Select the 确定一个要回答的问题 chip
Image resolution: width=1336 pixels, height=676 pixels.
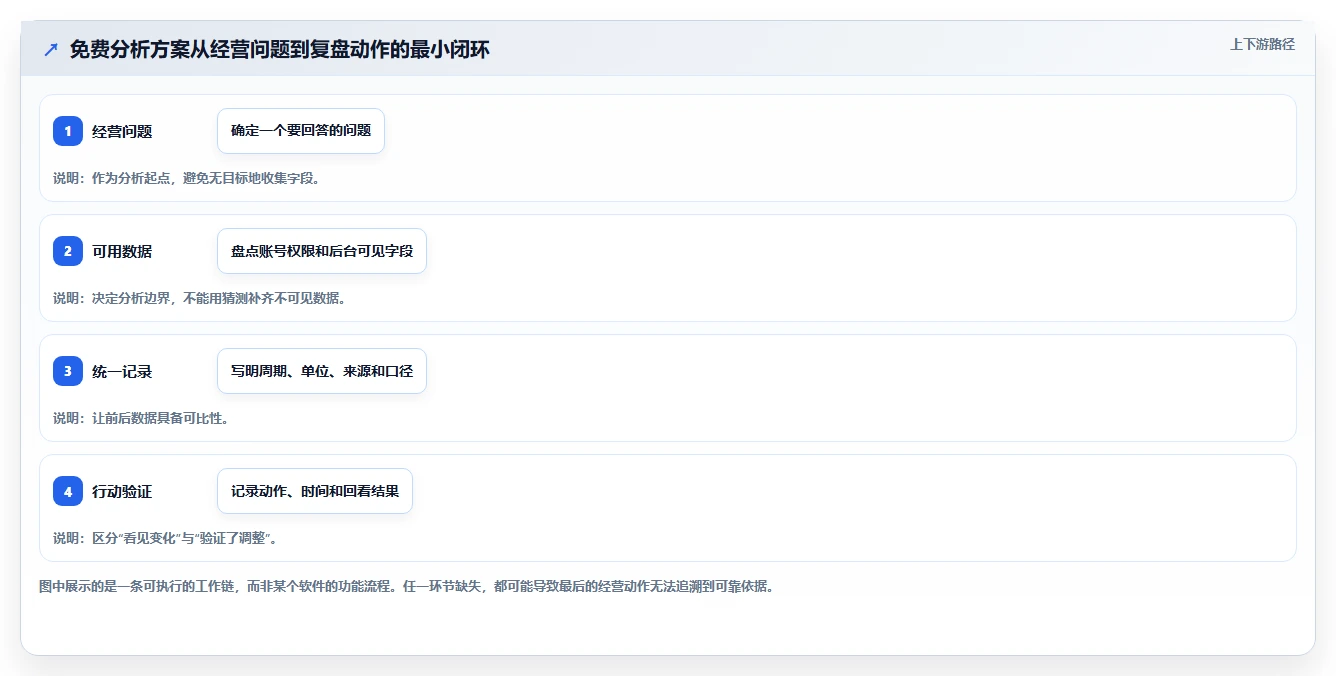[x=301, y=131]
